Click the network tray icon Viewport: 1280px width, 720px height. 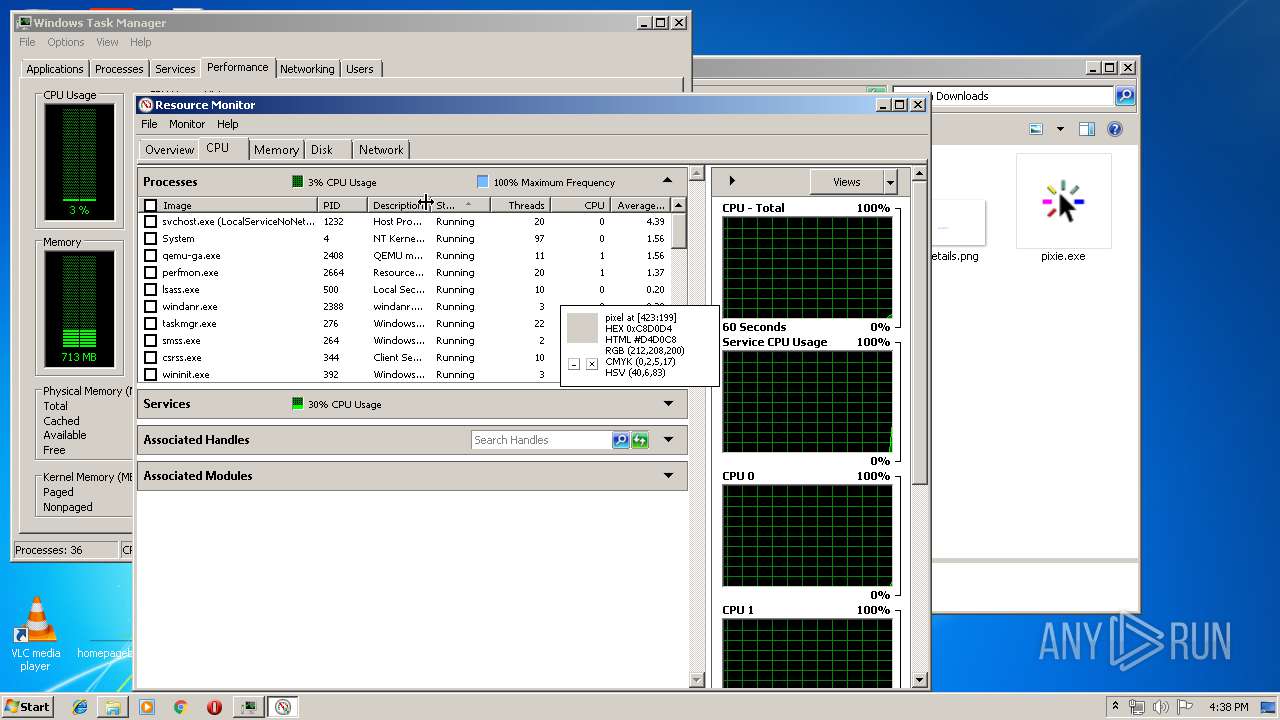tap(1137, 707)
